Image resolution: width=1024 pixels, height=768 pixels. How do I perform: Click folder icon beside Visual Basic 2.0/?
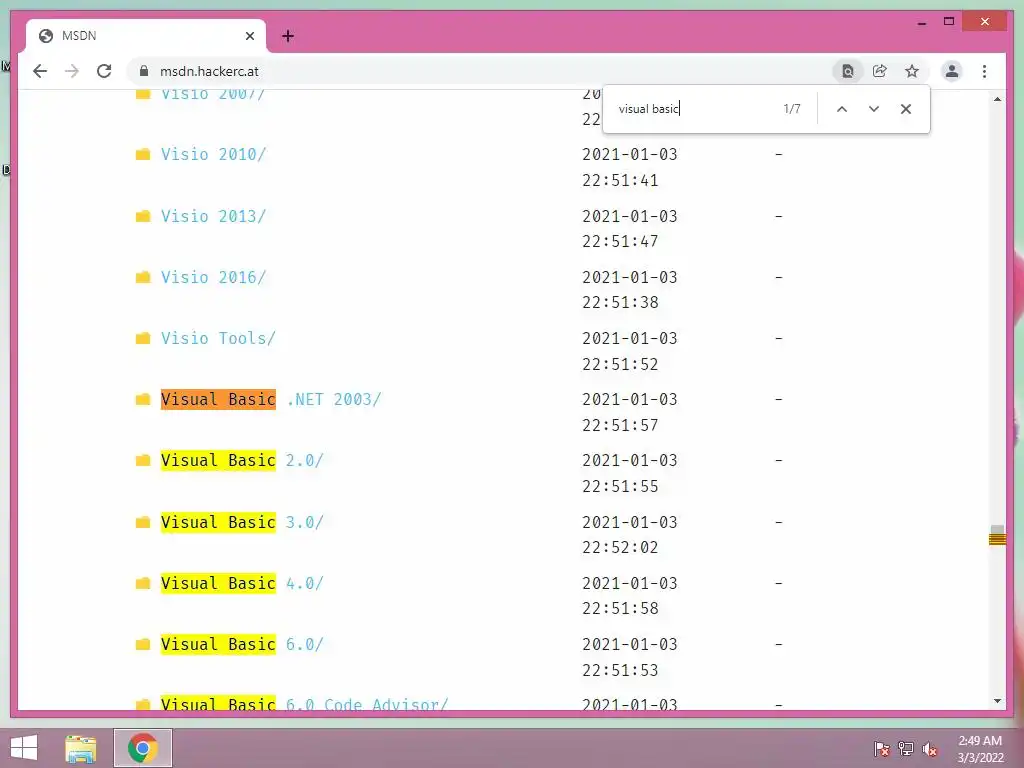[143, 460]
